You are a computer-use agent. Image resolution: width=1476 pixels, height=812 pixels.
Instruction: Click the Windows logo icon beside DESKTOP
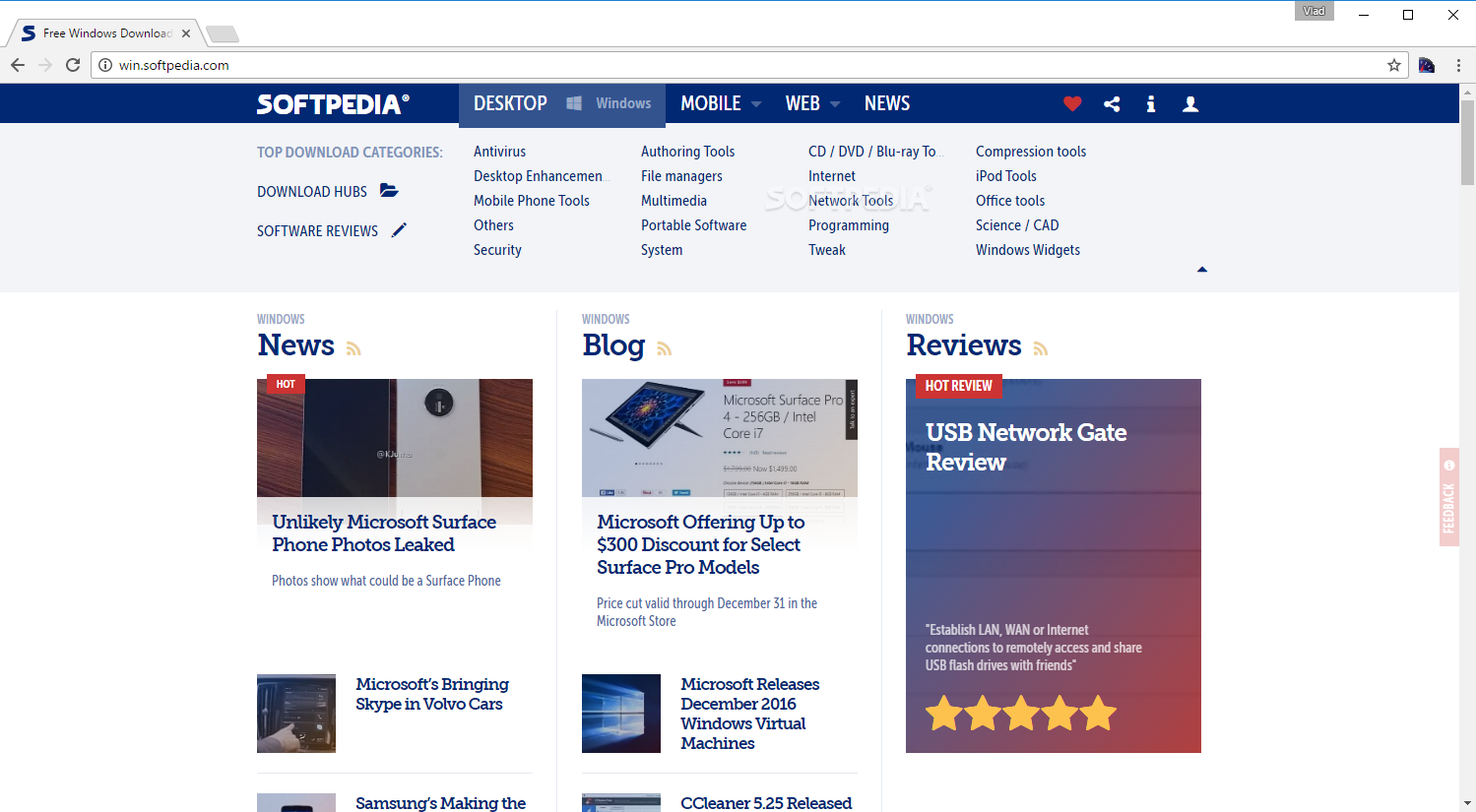(574, 103)
